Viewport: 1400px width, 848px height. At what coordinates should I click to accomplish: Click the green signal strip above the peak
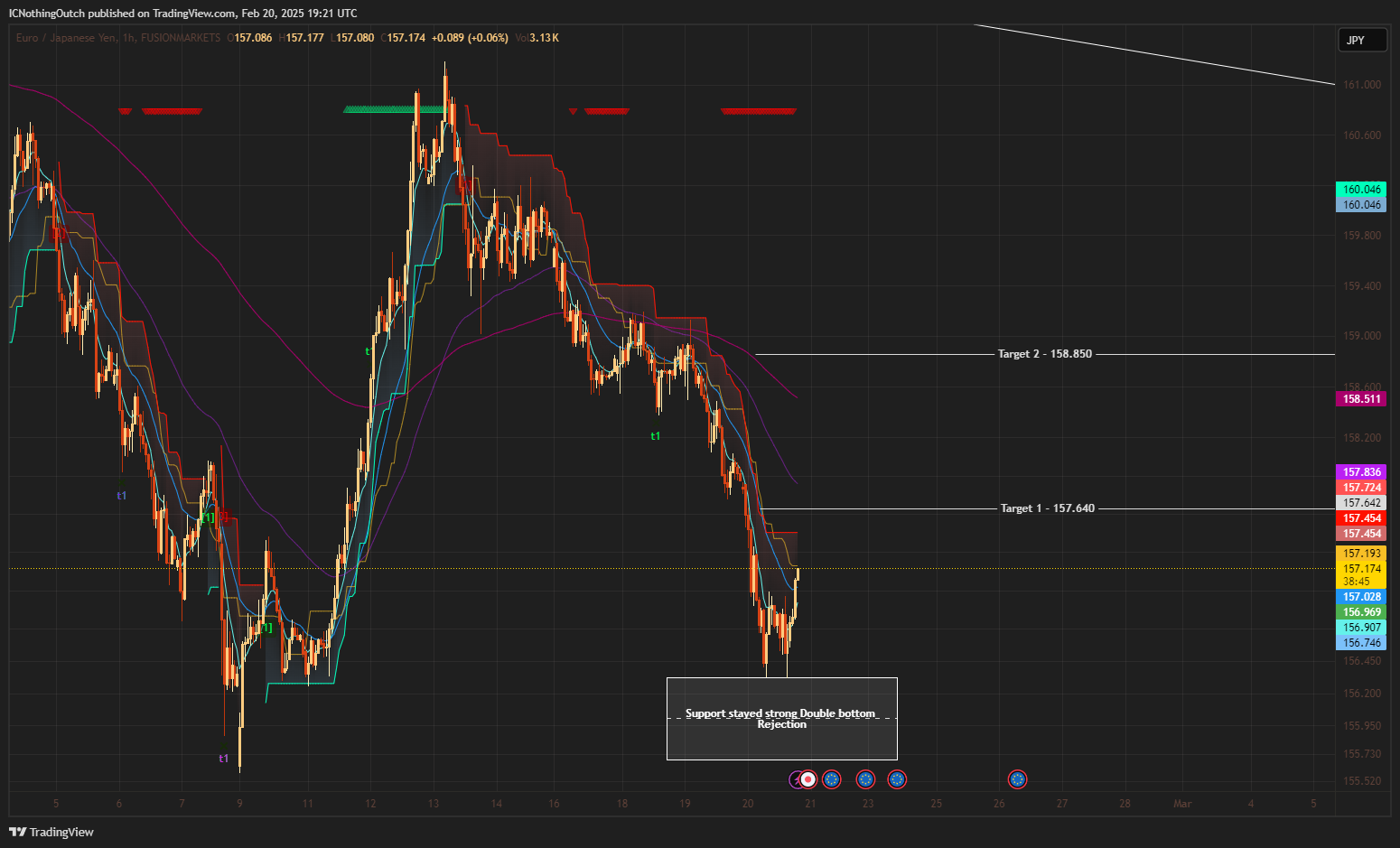[x=395, y=110]
